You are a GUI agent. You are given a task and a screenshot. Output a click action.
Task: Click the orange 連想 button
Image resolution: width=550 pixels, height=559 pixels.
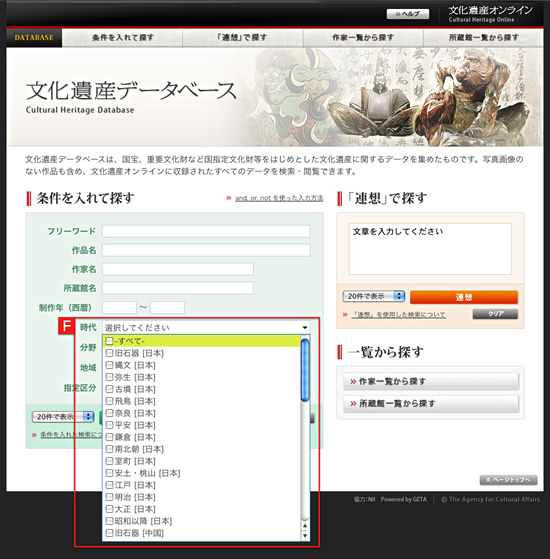464,297
